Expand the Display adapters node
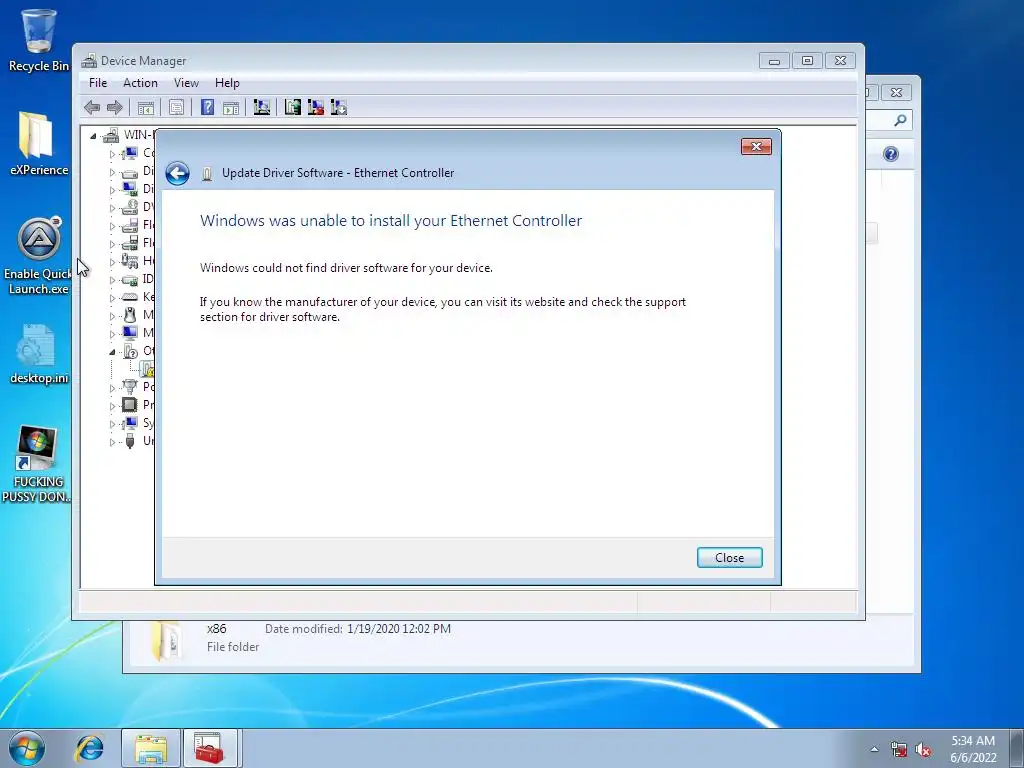 (x=112, y=190)
